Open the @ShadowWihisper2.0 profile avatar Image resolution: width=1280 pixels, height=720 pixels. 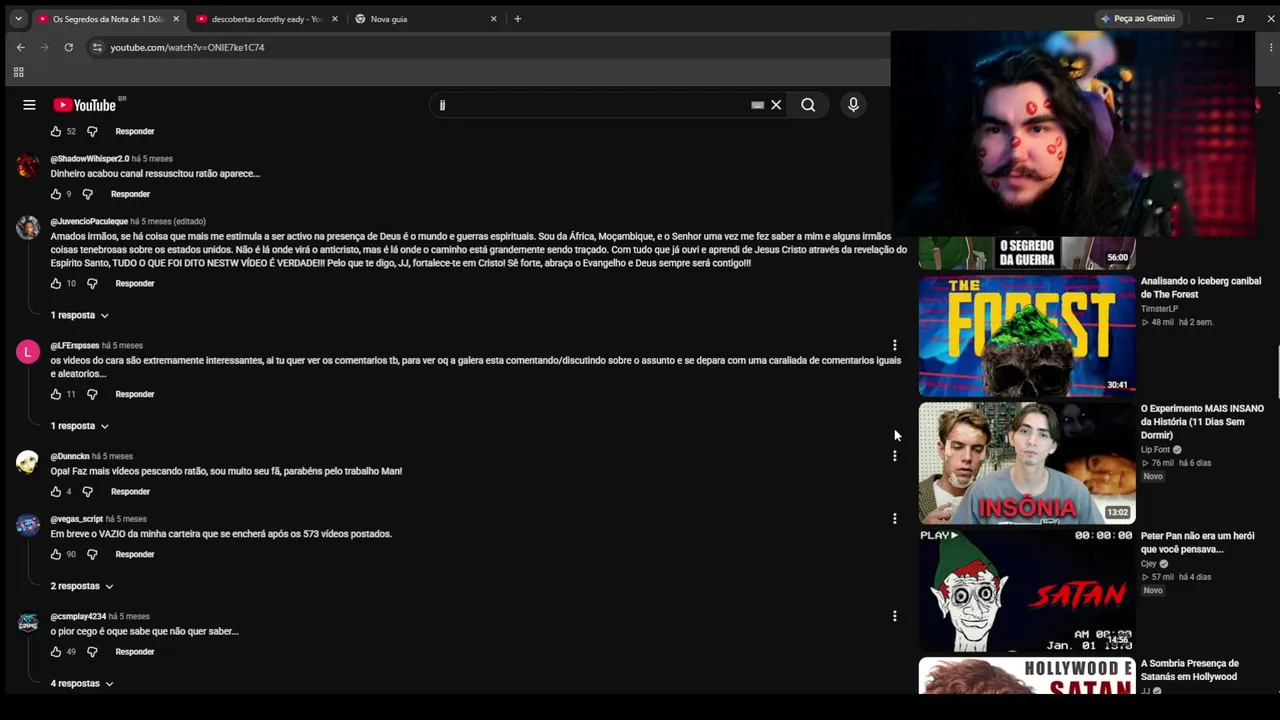(x=28, y=165)
